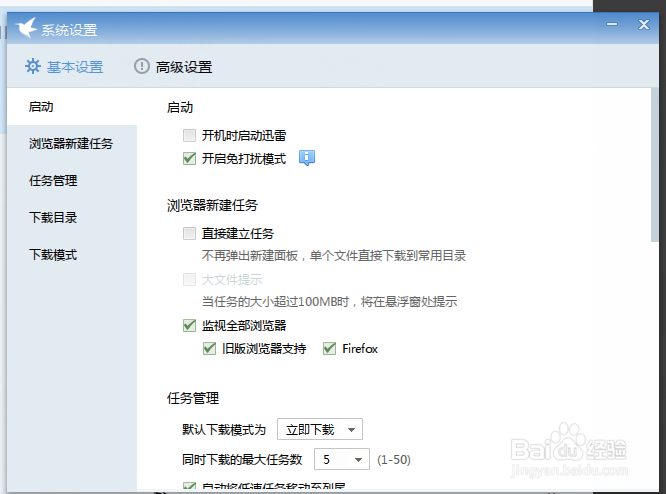The image size is (666, 494).
Task: Click the blue info icon next to 开启免打扰模式
Action: coord(307,158)
